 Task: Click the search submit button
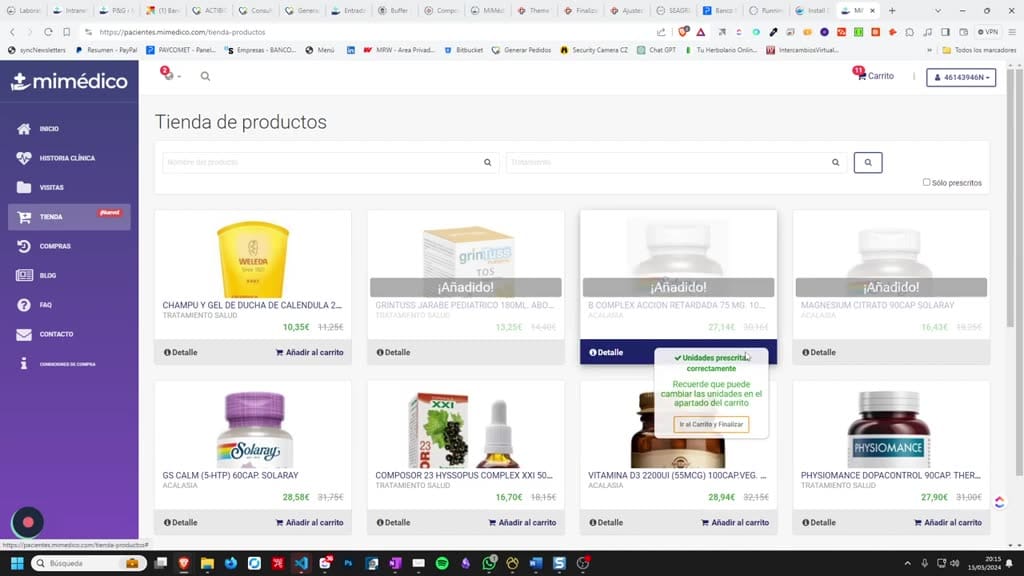coord(867,163)
